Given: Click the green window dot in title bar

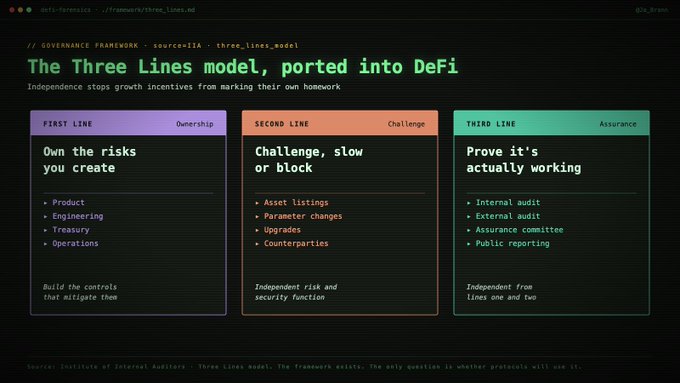Looking at the screenshot, I should tap(29, 10).
